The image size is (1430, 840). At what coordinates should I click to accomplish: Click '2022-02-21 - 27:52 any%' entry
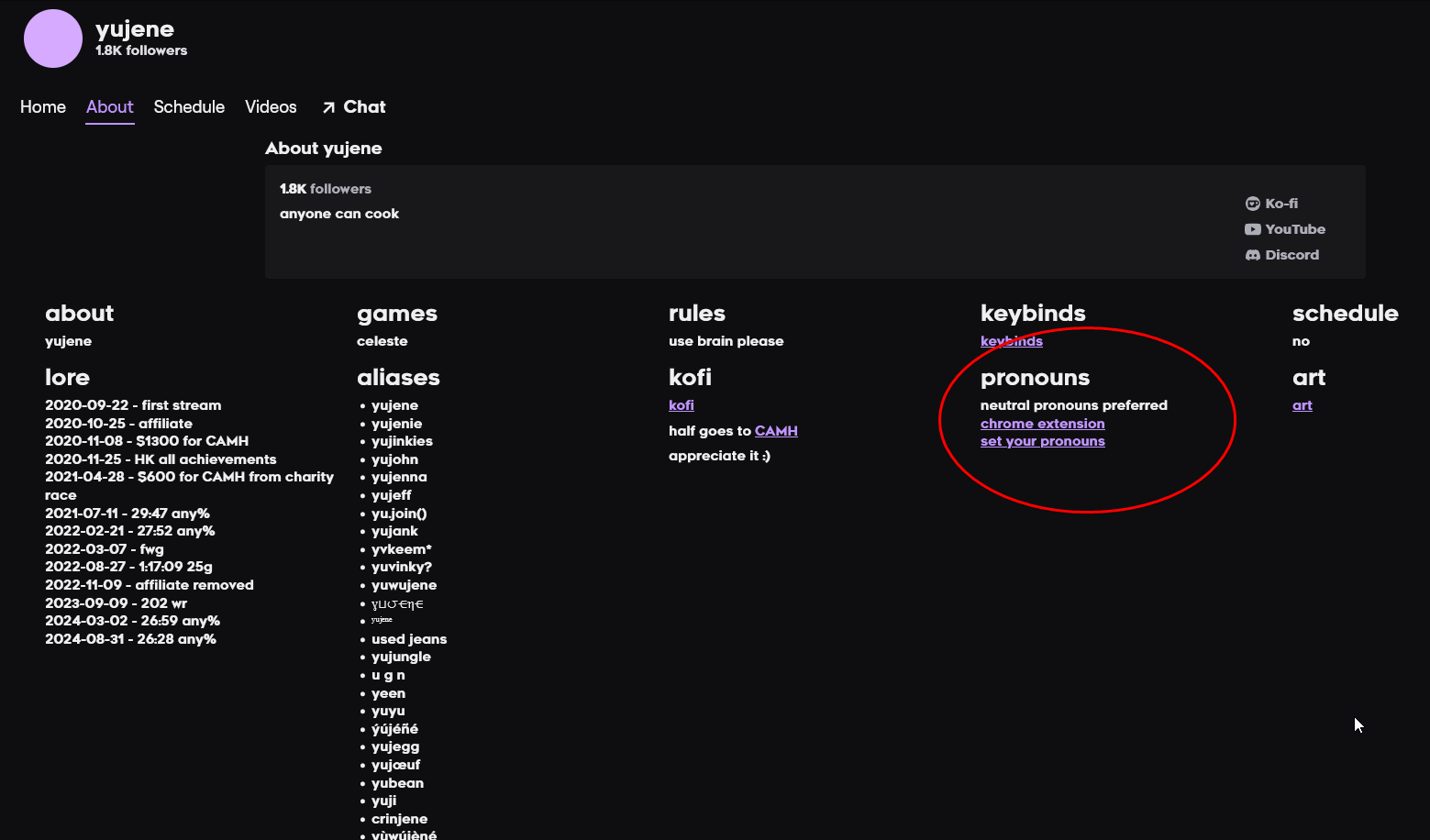(130, 531)
